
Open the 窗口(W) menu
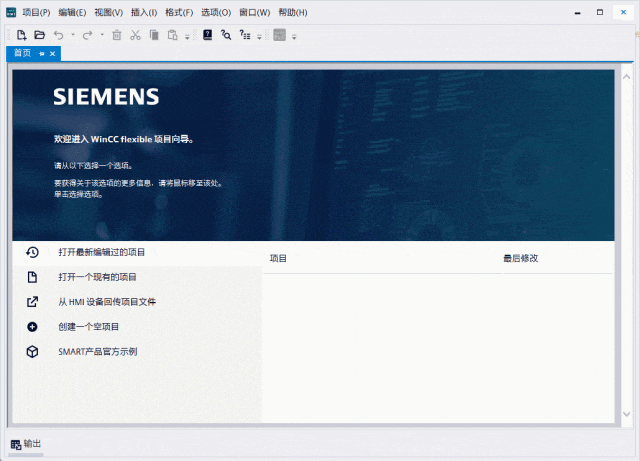pos(254,13)
